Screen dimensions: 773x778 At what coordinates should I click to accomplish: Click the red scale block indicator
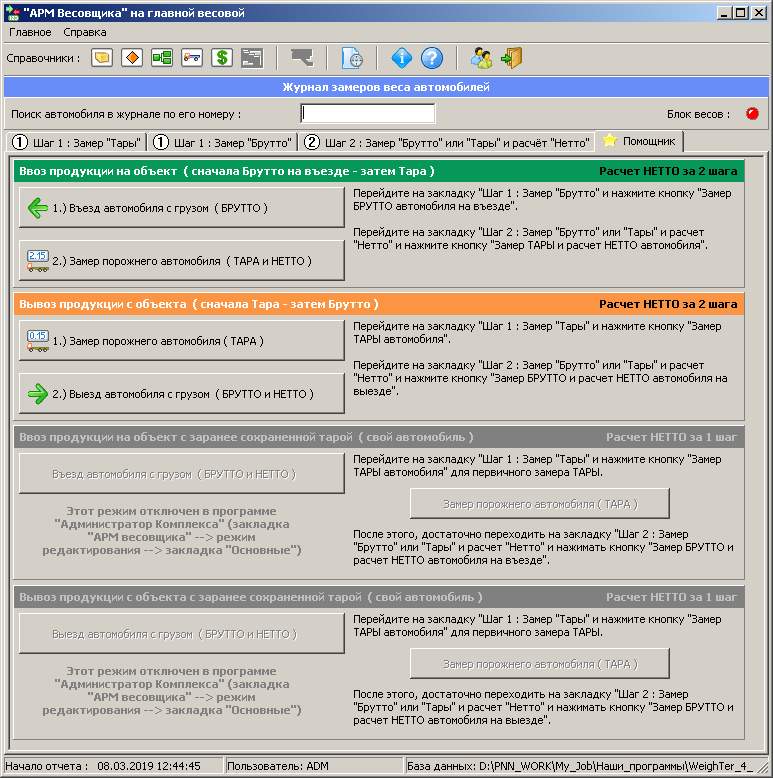pos(751,114)
